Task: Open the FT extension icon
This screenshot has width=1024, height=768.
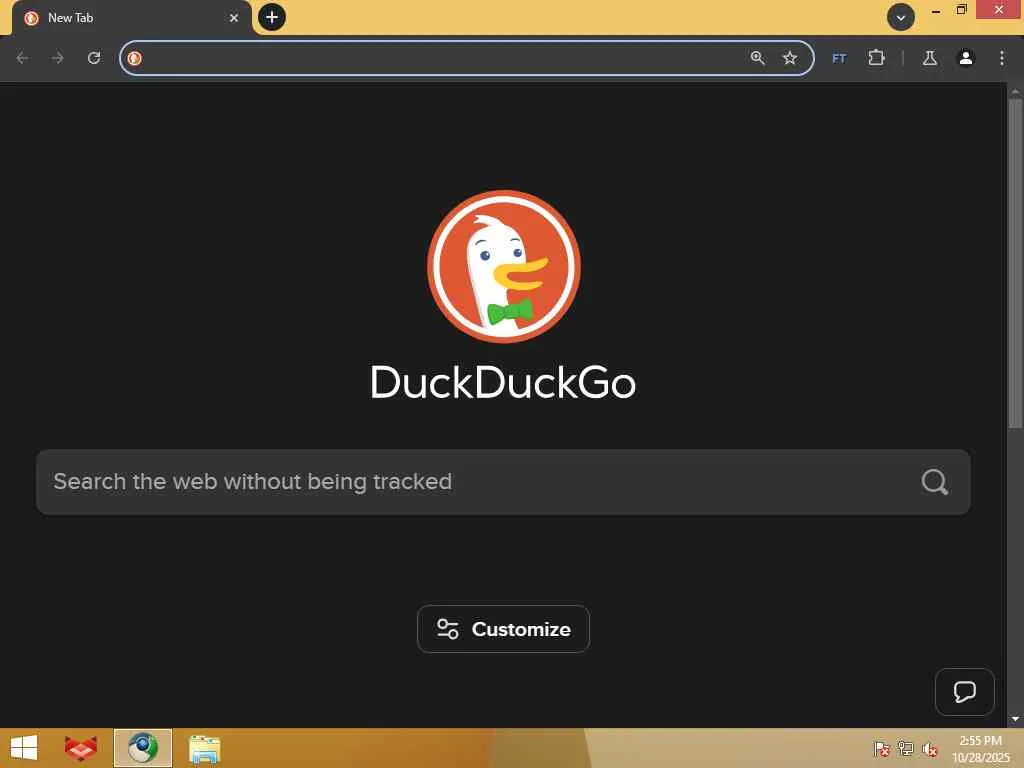Action: [839, 59]
